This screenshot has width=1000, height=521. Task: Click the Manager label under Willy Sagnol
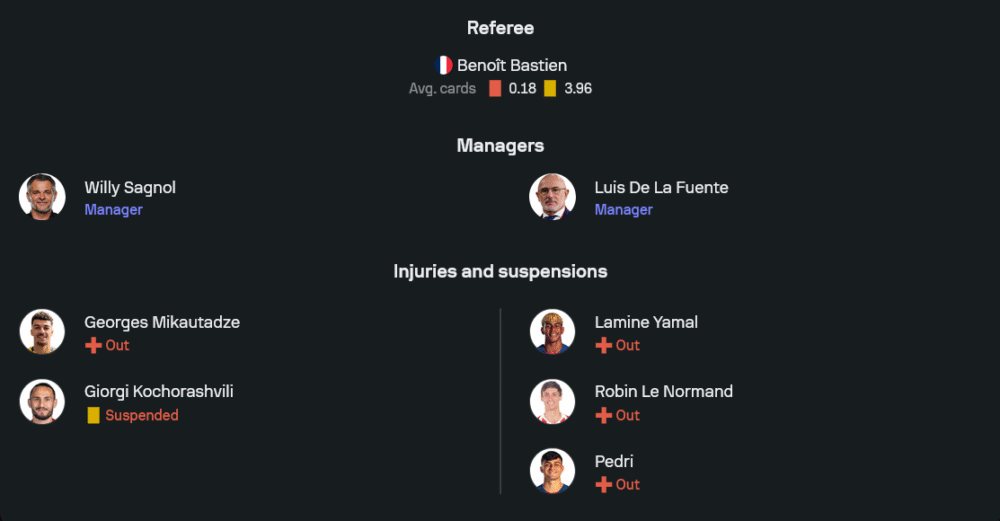113,210
